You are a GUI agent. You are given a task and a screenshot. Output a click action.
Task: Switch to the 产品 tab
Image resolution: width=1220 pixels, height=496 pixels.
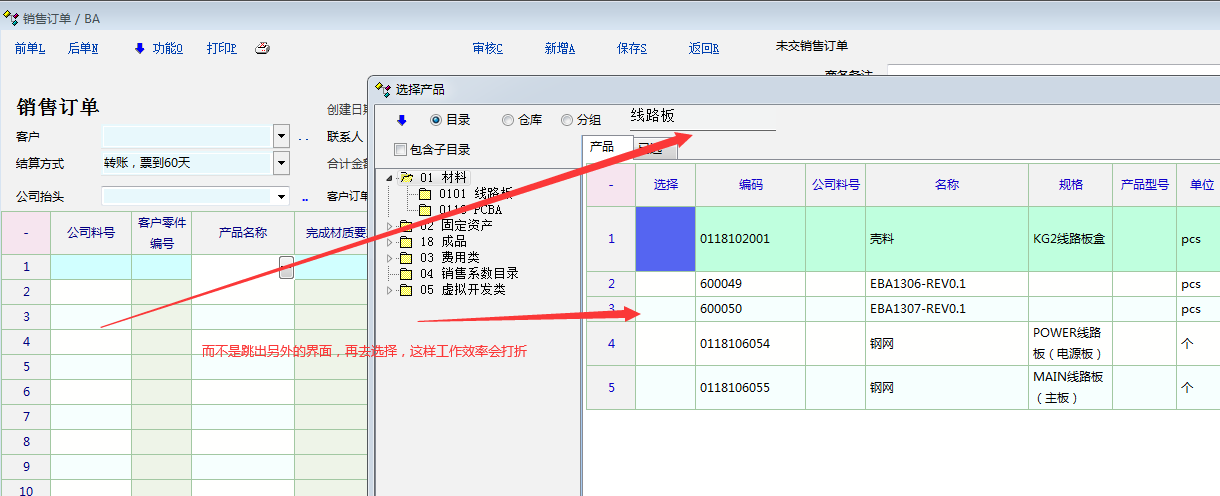coord(602,147)
